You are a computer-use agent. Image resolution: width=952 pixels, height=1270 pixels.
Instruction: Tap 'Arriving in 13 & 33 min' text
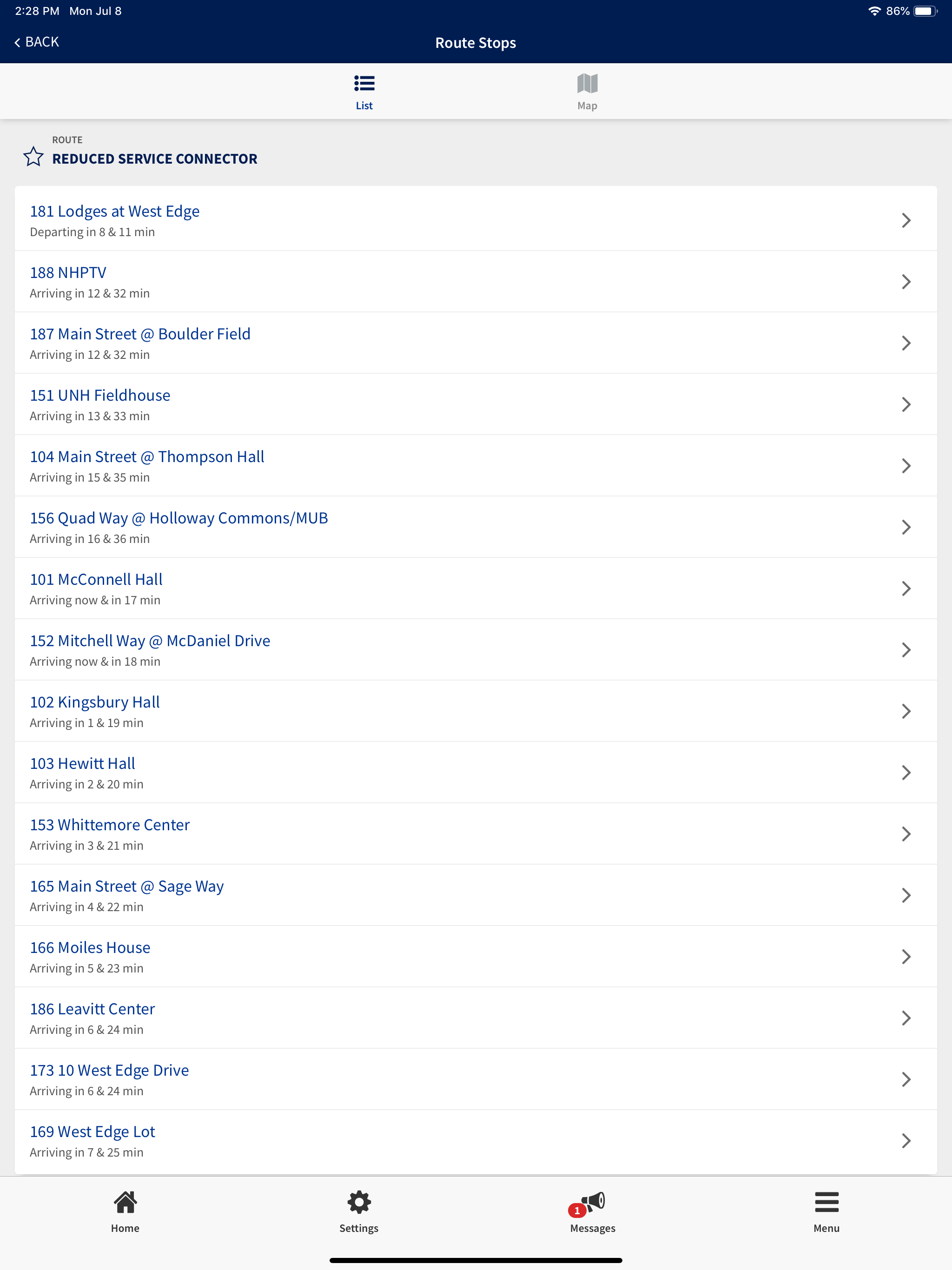pos(90,416)
